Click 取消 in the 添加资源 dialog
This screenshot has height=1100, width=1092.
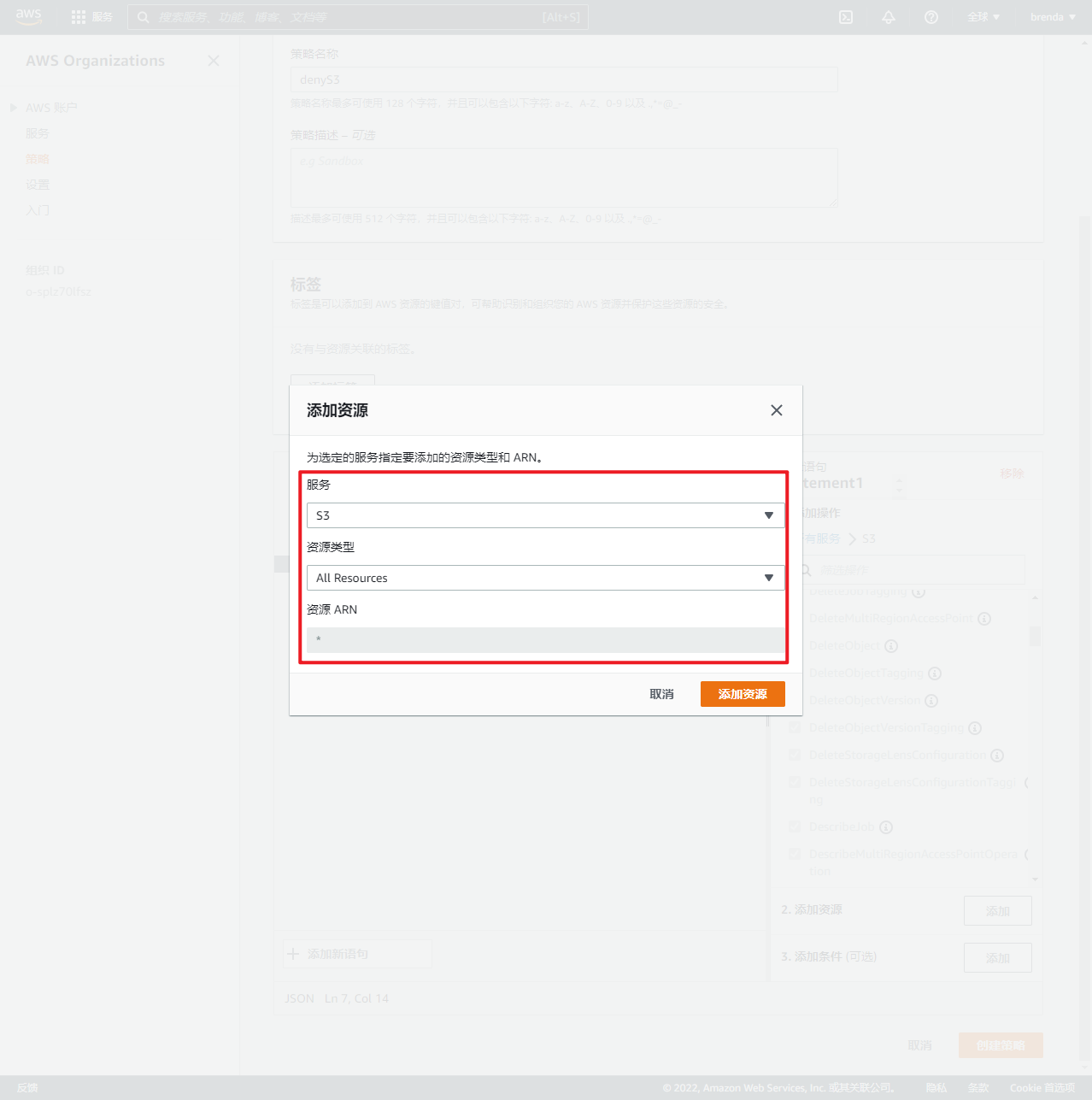tap(661, 694)
